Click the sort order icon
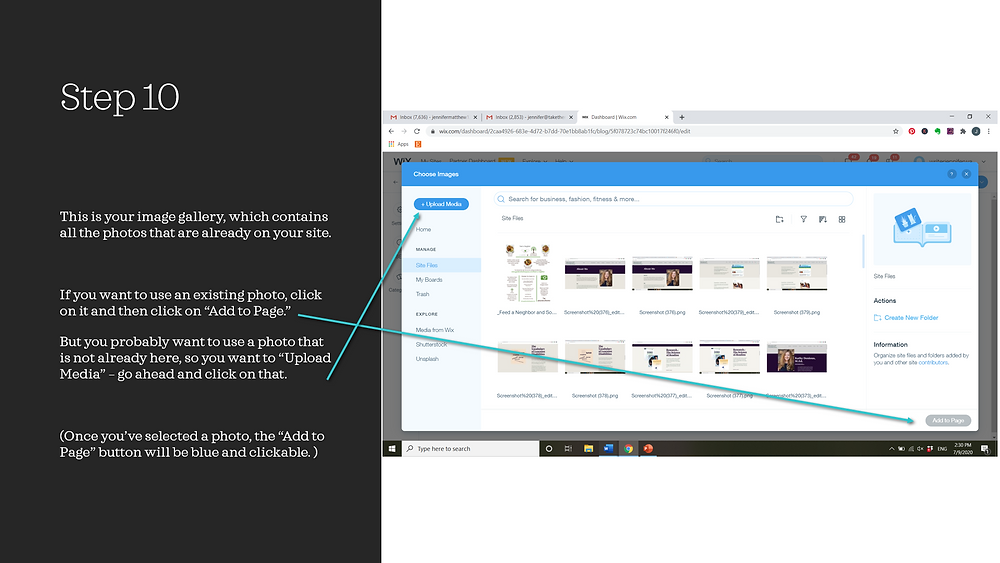 pos(823,219)
